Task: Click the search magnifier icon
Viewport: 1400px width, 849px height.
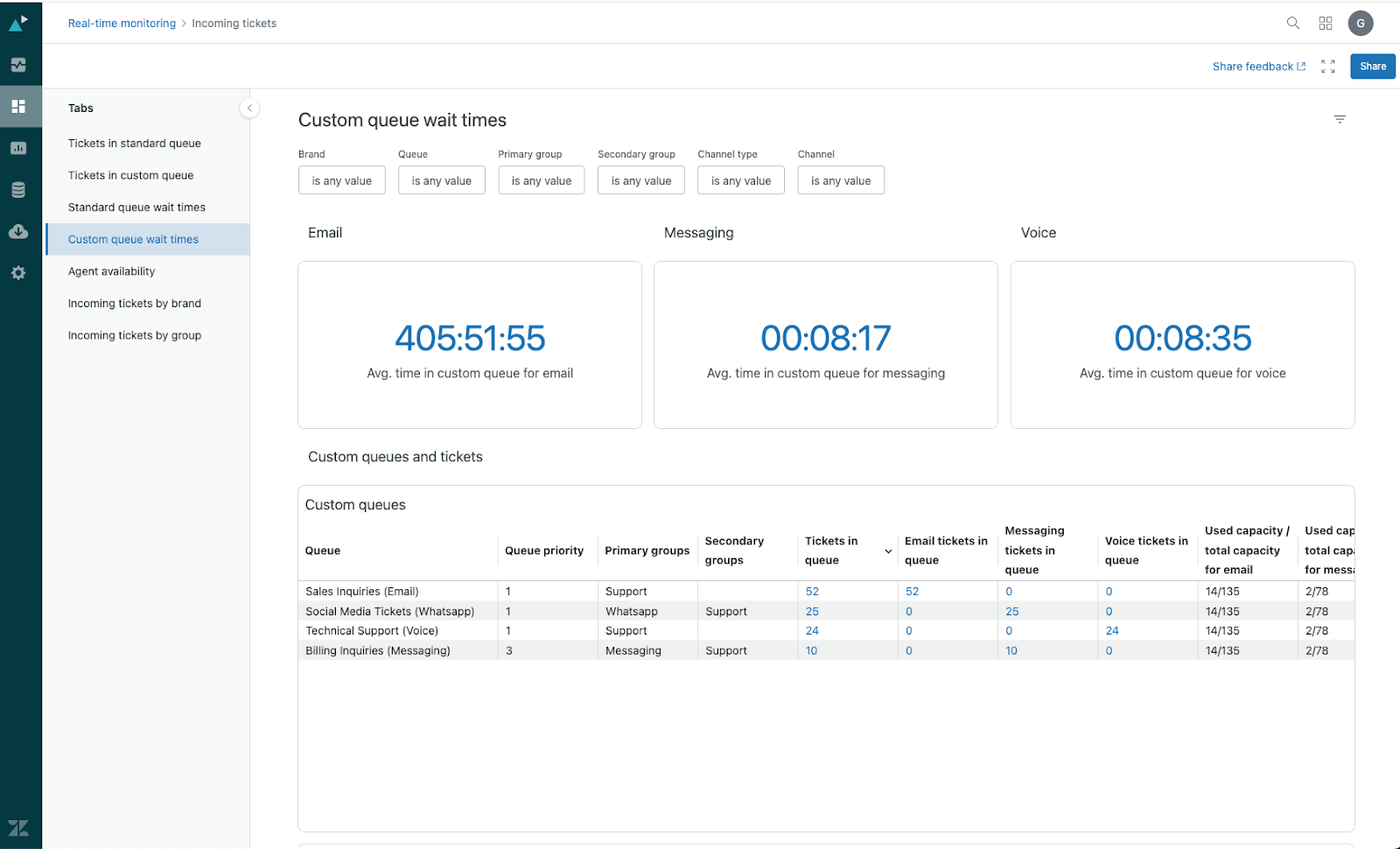Action: coord(1292,24)
